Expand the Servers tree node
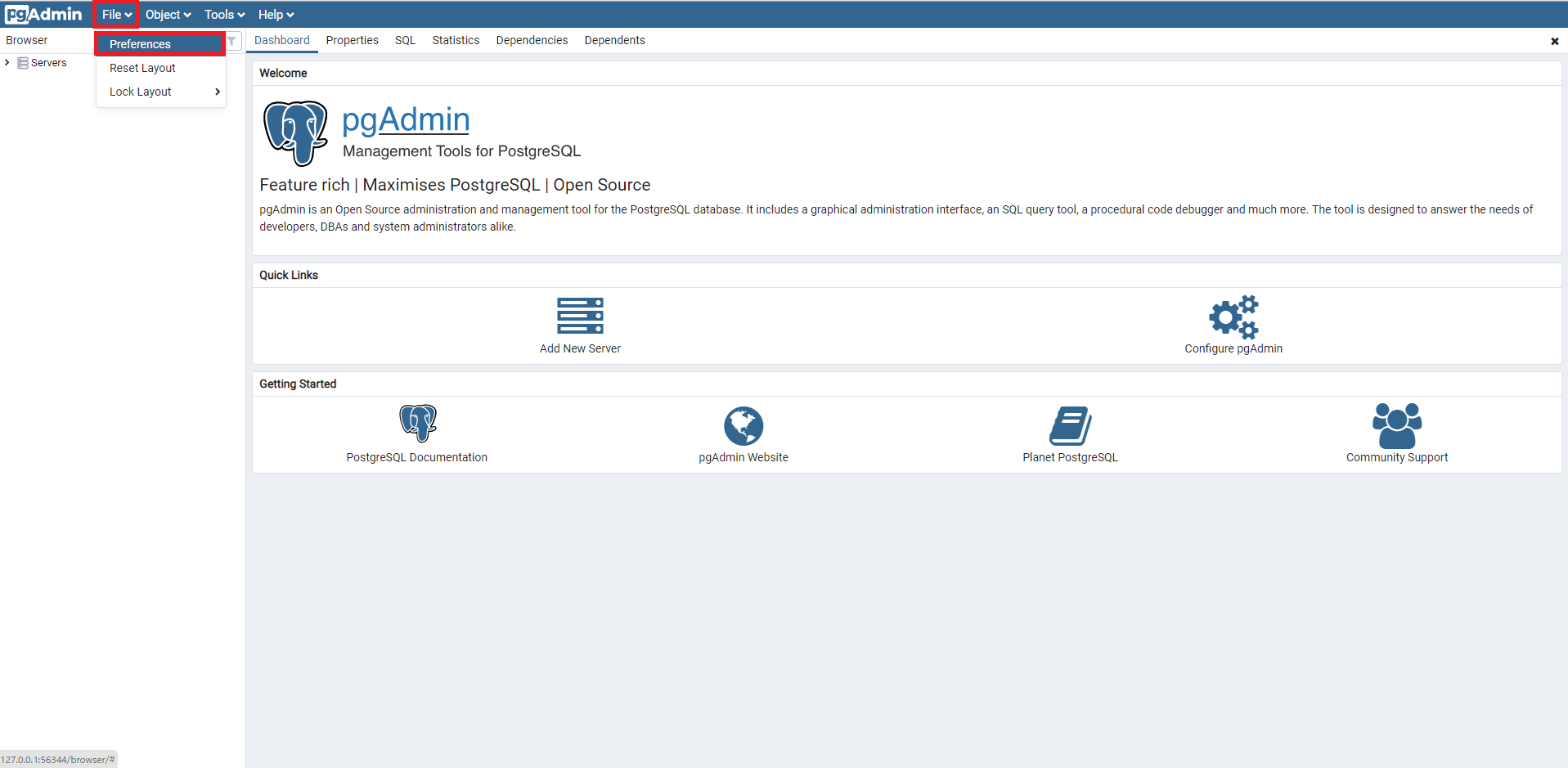 (7, 62)
